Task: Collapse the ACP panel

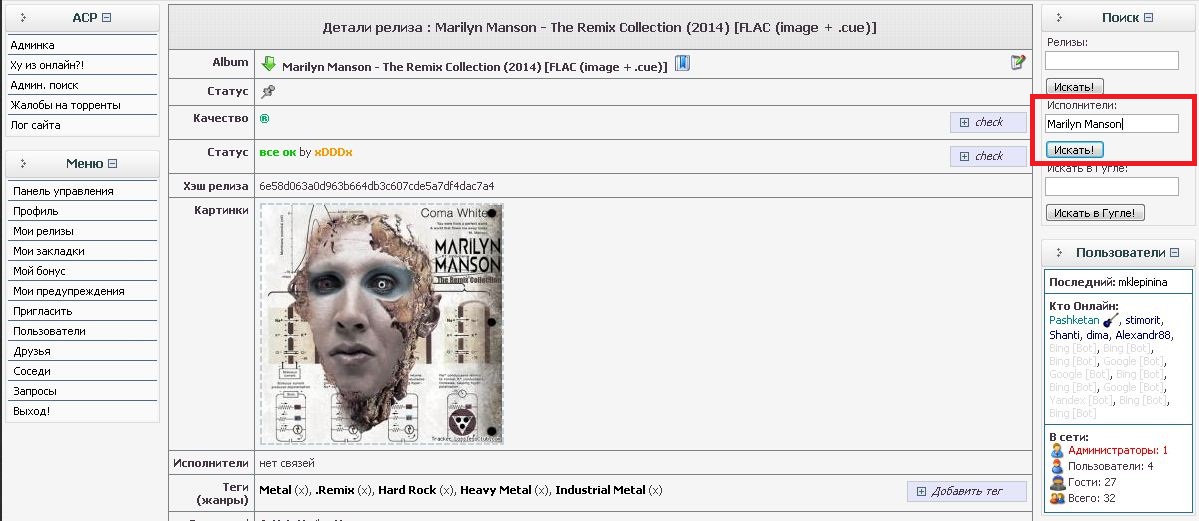Action: point(106,17)
